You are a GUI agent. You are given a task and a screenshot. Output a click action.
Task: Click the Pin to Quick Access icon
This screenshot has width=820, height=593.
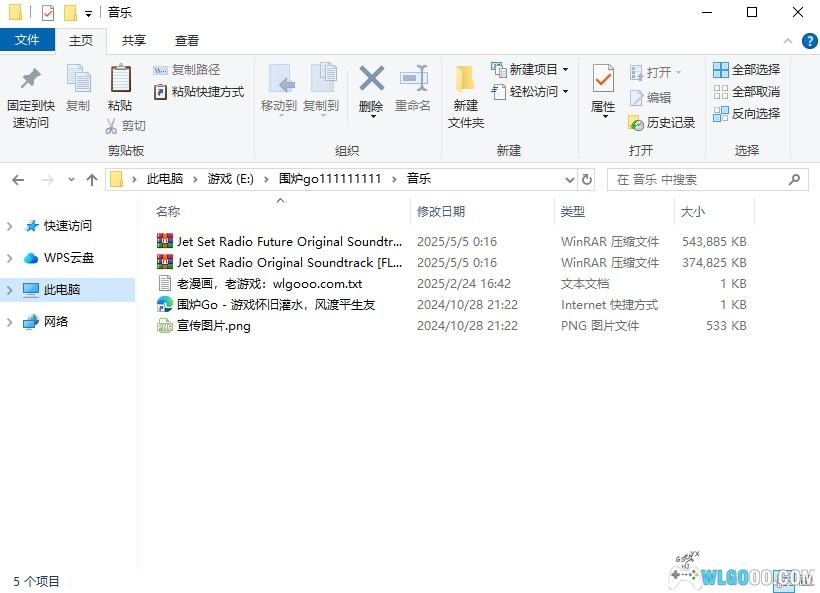[31, 78]
